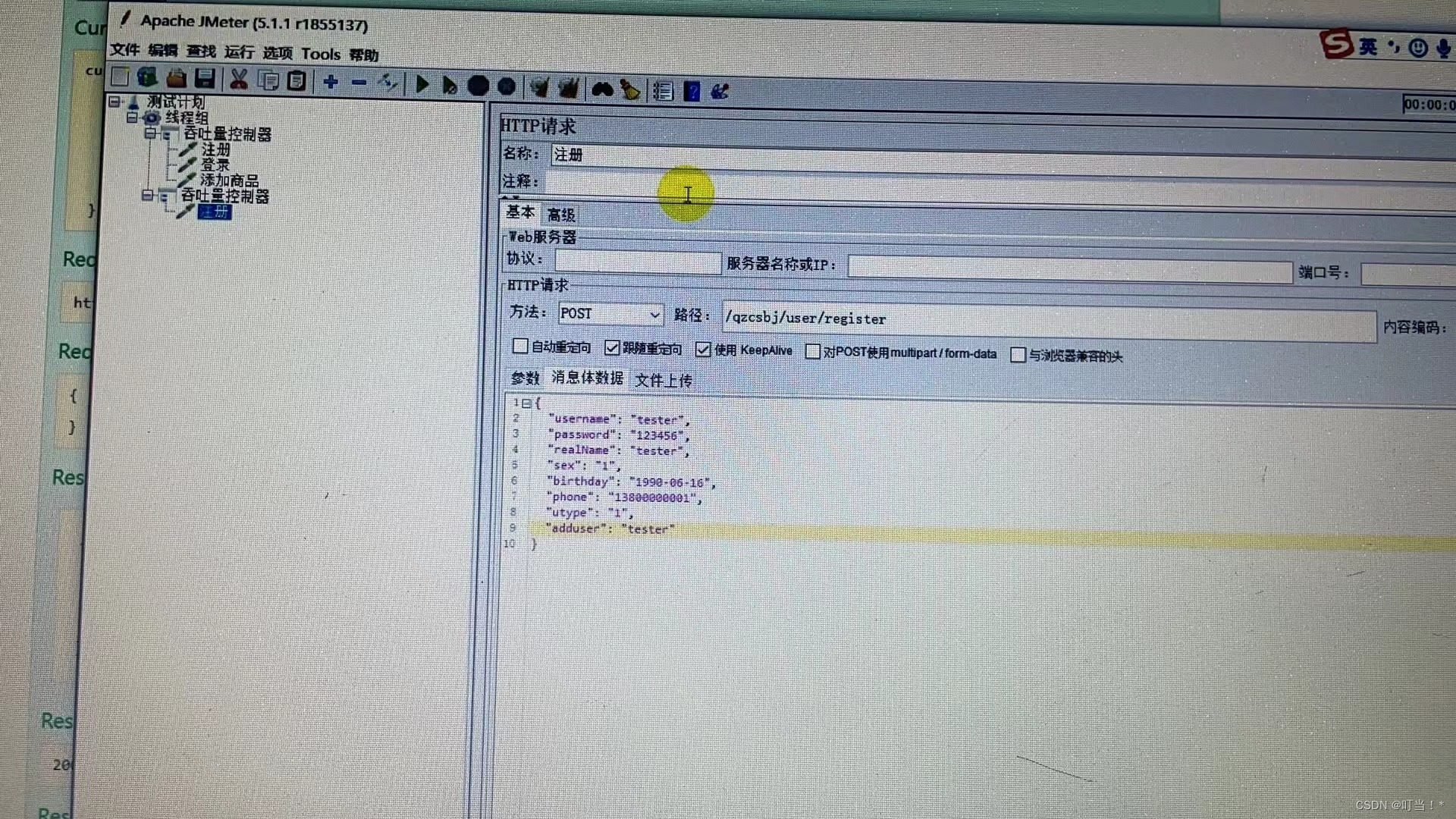This screenshot has height=819, width=1456.
Task: Collapse all nodes with minus icon
Action: (359, 82)
